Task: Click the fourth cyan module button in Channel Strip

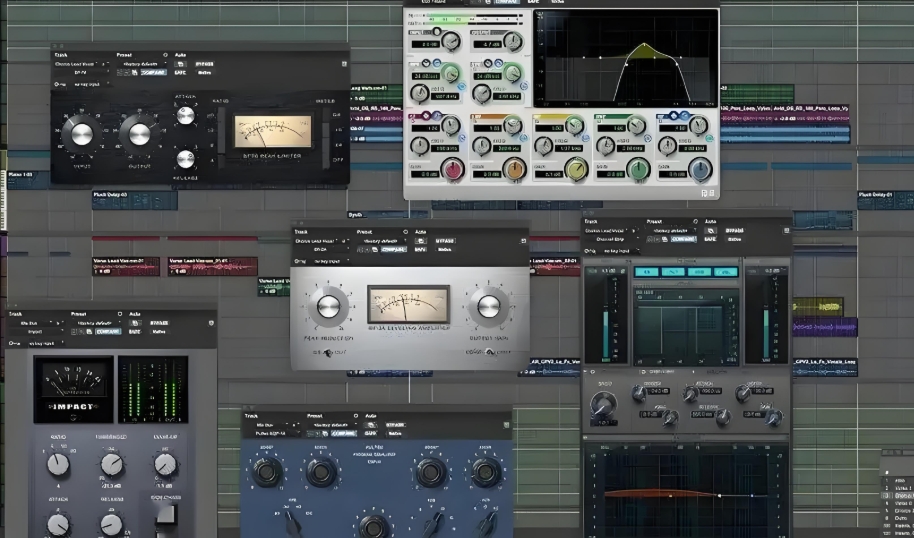Action: (x=726, y=272)
